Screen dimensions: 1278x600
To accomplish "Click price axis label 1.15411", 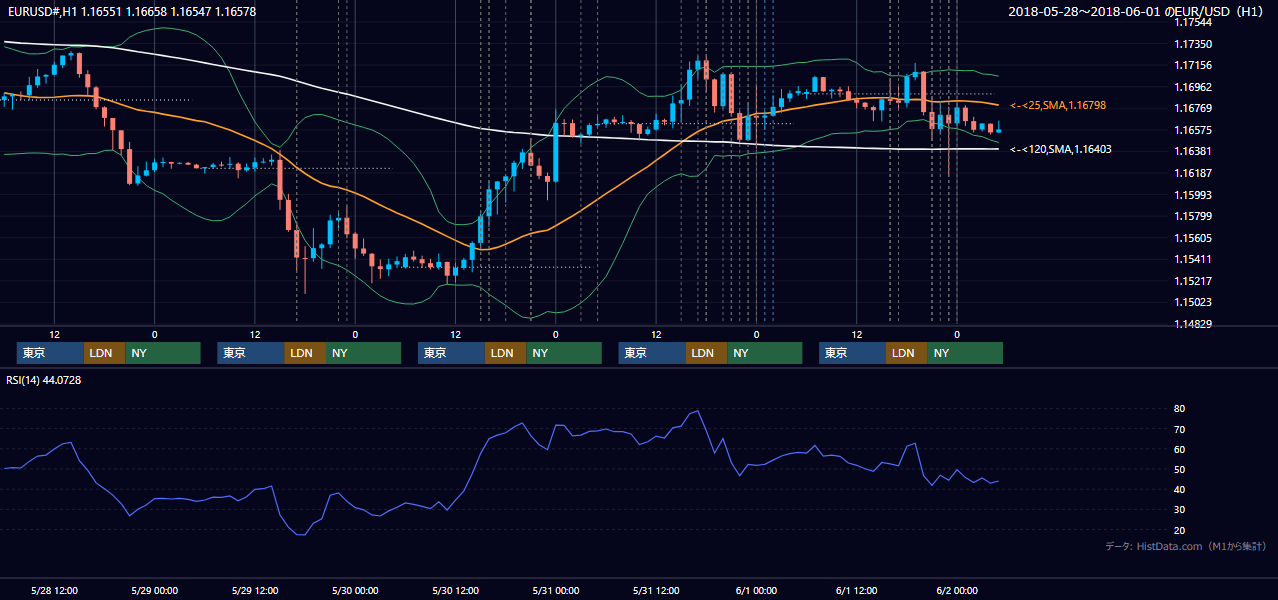I will pyautogui.click(x=1193, y=259).
